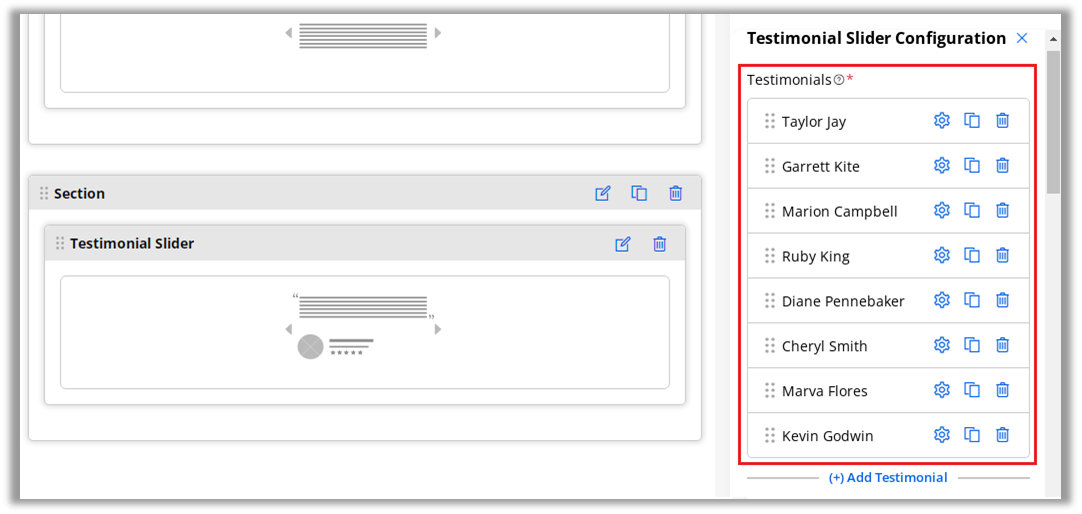Select the Testimonial Slider preview thumbnail

pyautogui.click(x=364, y=331)
